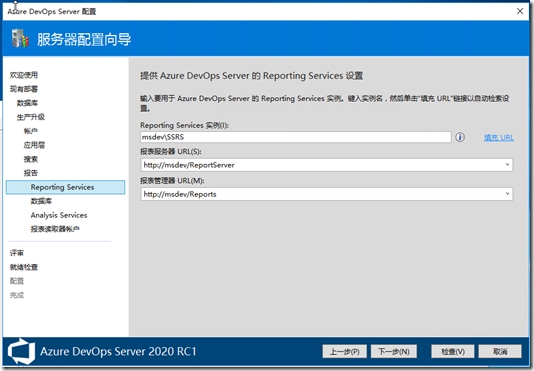534x371 pixels.
Task: Open 就绪检查 step in sidebar
Action: tap(23, 267)
